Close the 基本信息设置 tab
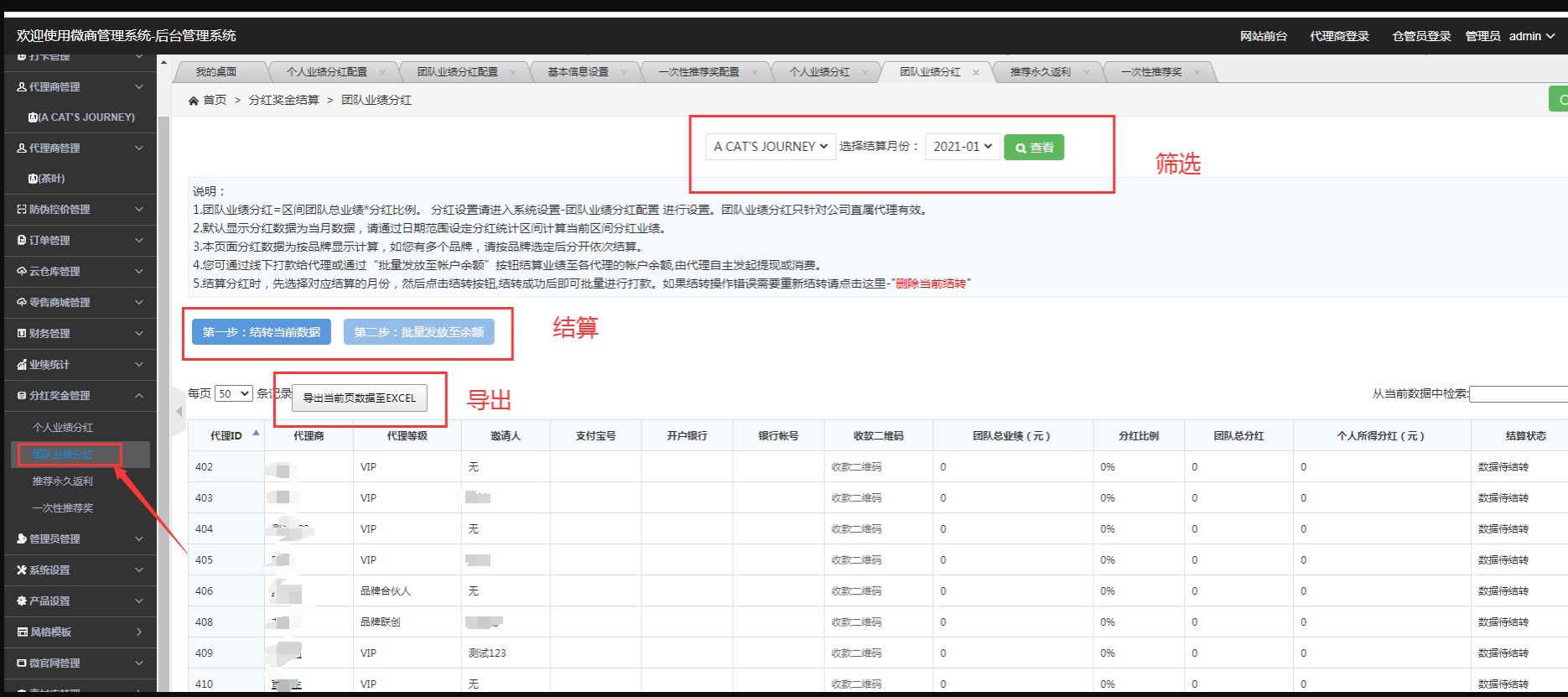The image size is (1568, 697). pos(624,72)
